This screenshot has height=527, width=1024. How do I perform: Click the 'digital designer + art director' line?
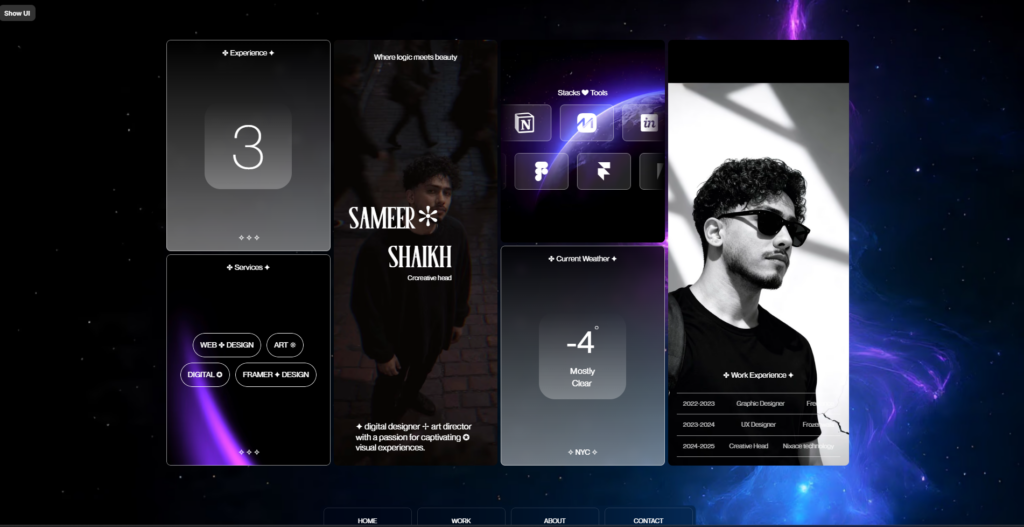pyautogui.click(x=413, y=426)
